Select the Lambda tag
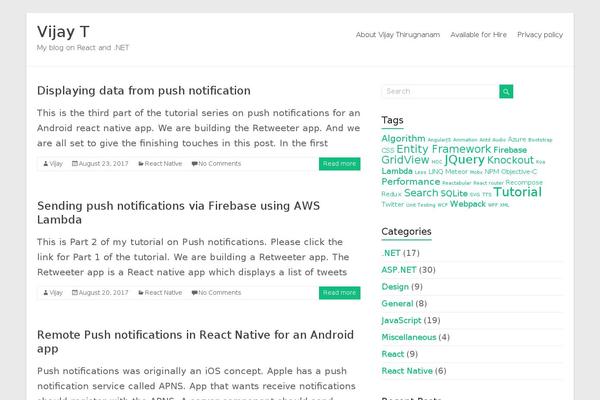 click(x=397, y=171)
